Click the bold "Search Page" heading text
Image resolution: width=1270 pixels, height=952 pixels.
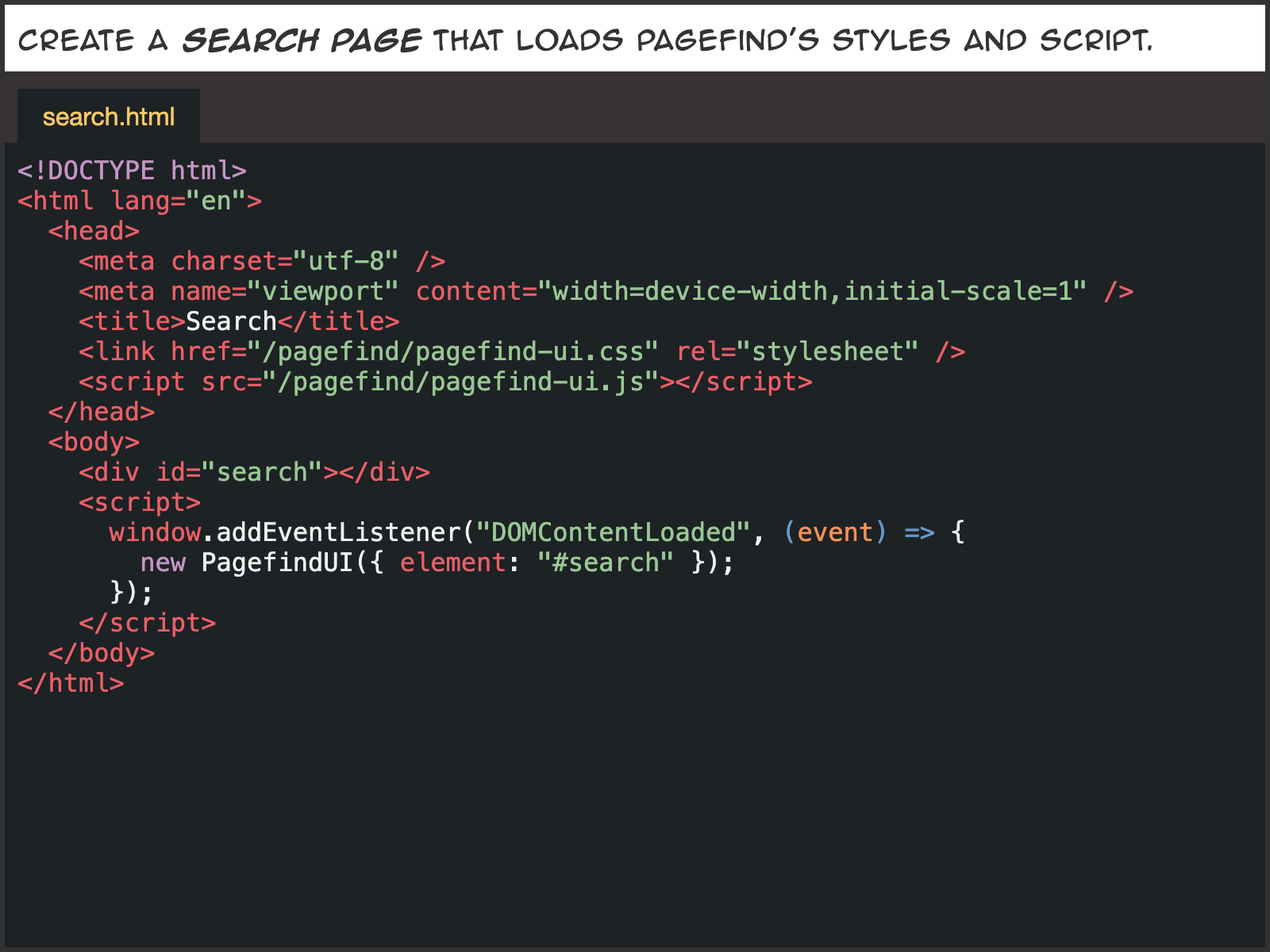point(302,40)
